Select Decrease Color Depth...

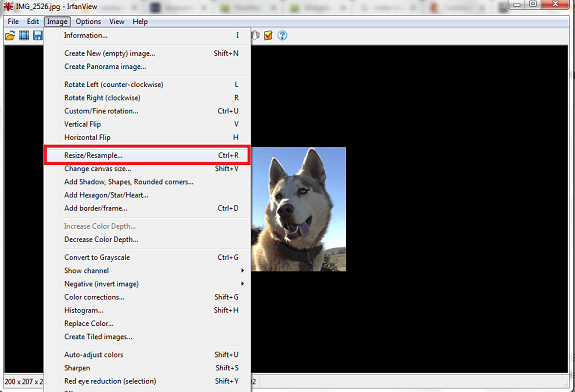pyautogui.click(x=147, y=239)
